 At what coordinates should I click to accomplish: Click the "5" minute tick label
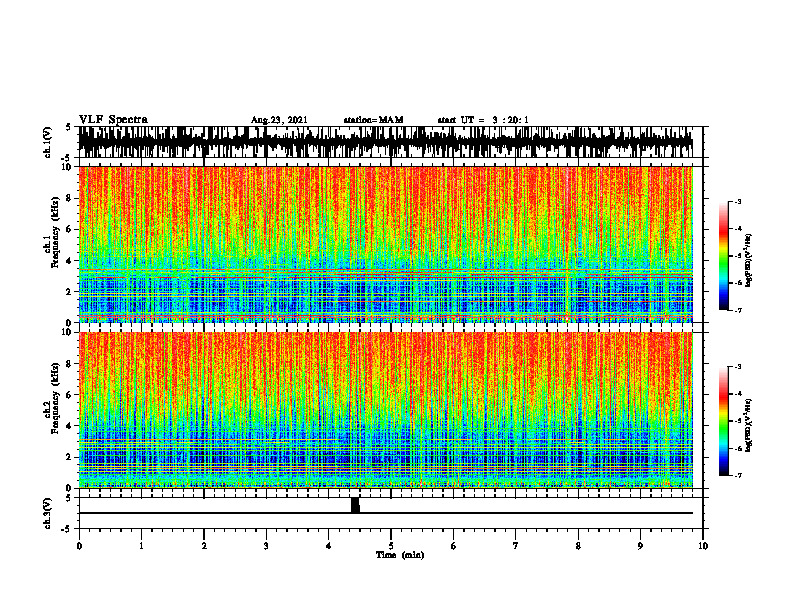coord(391,546)
